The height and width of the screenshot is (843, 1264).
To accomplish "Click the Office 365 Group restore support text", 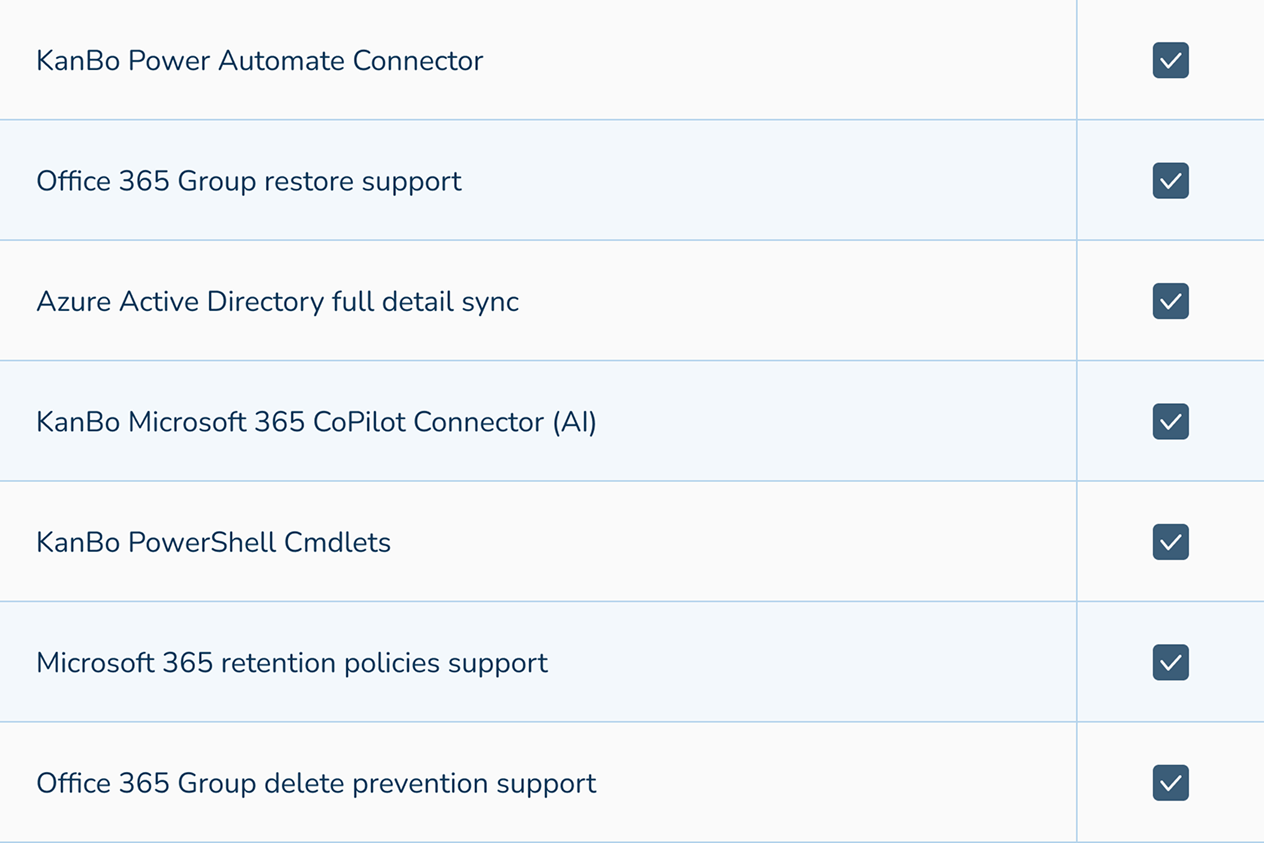I will point(249,182).
